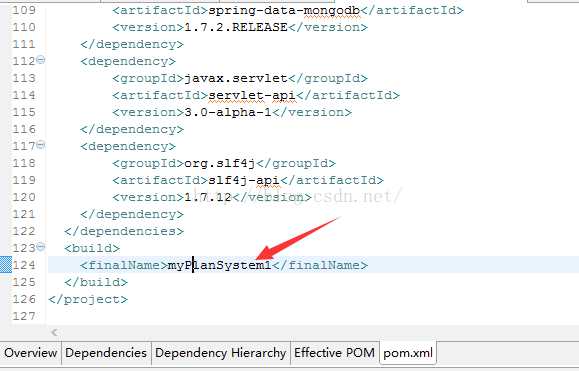Image resolution: width=579 pixels, height=371 pixels.
Task: Collapse the dependency block at line 117
Action: [41, 144]
